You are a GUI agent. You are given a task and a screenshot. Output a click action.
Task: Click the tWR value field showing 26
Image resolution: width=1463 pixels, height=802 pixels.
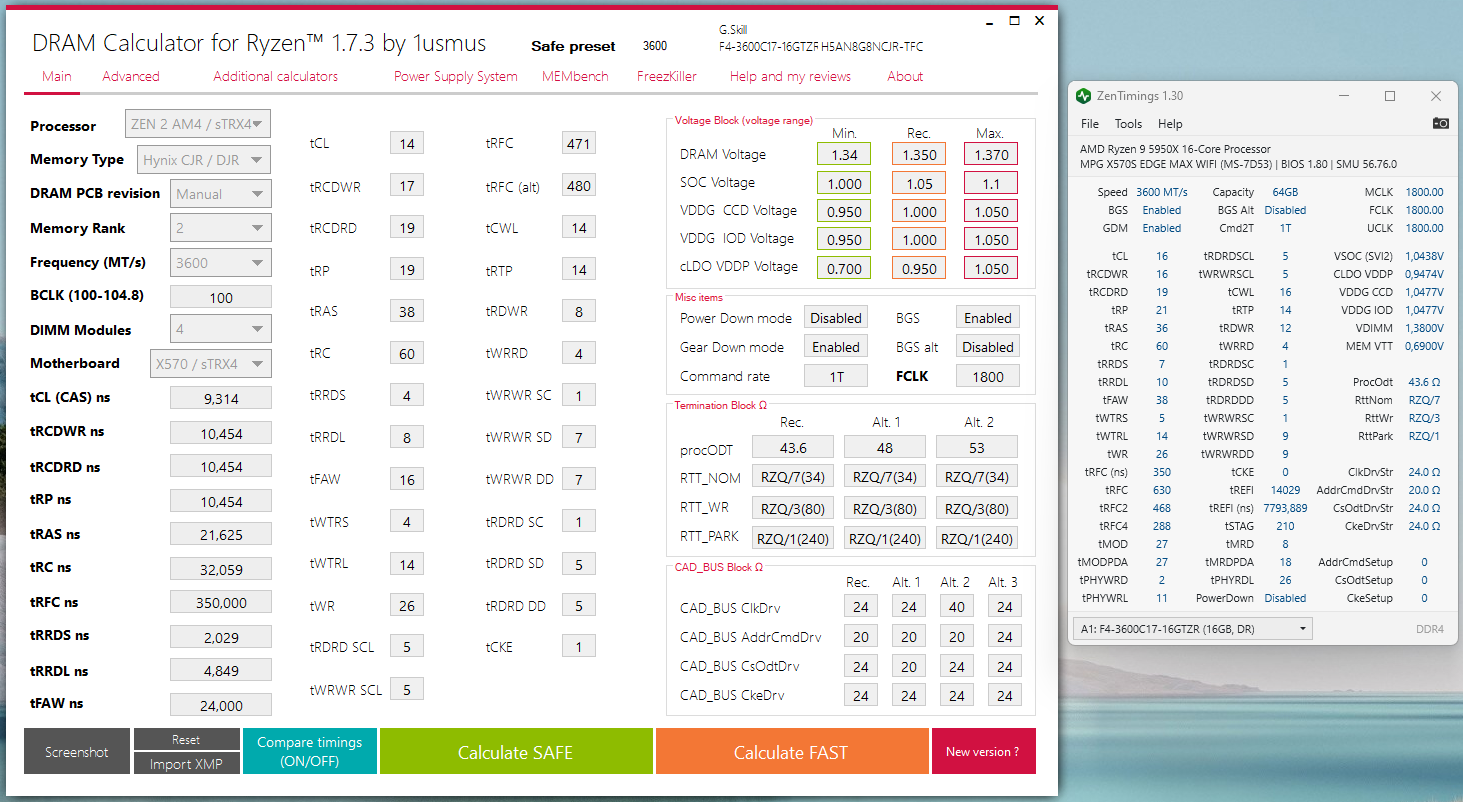click(x=407, y=606)
